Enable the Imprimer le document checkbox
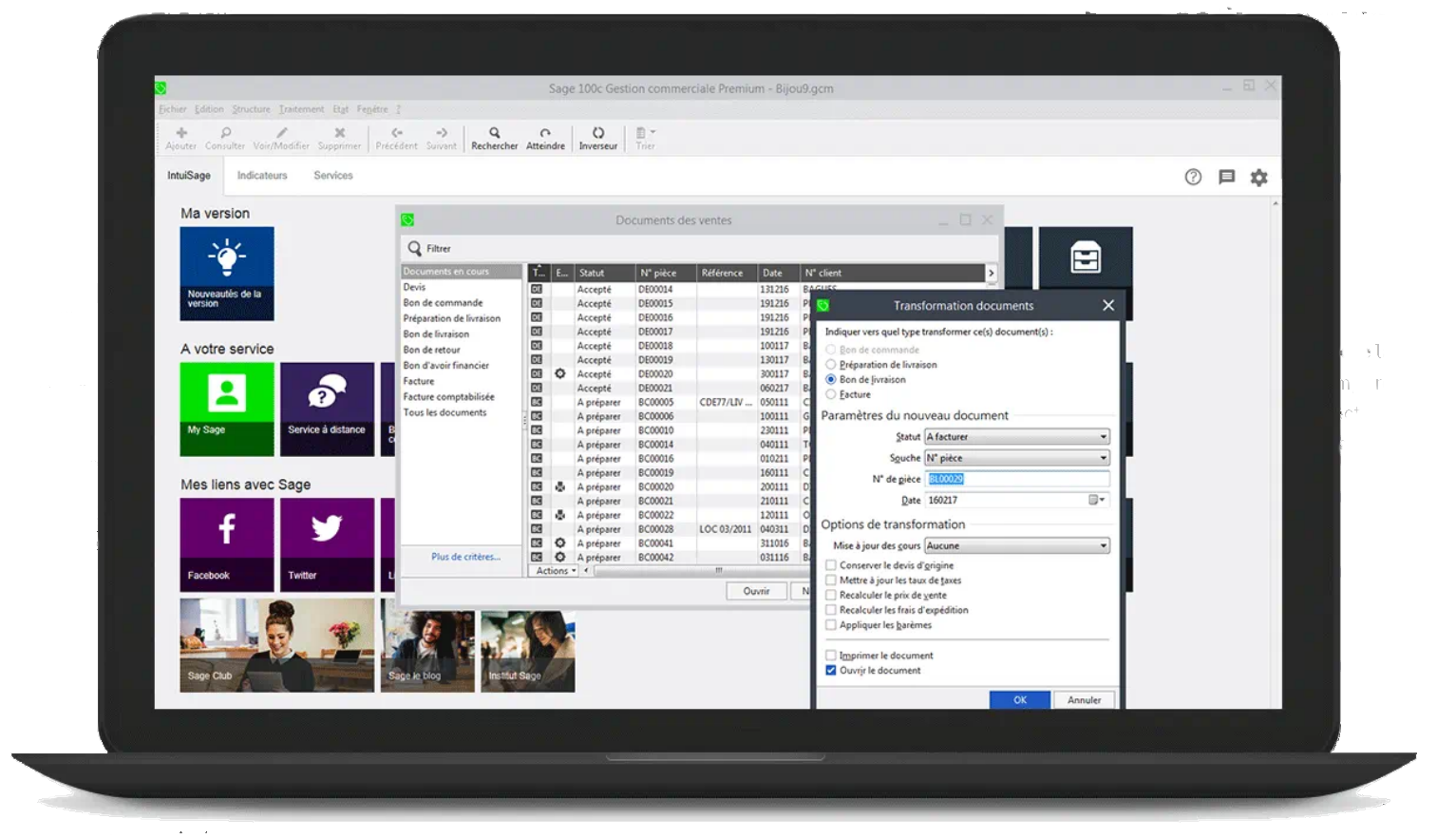1456x838 pixels. click(831, 655)
